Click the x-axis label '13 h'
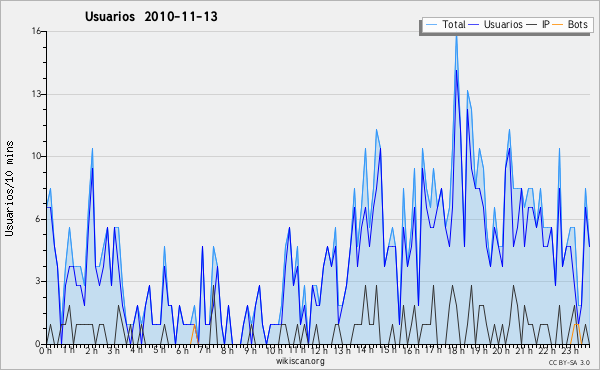Viewport: 600px width, 370px height. tap(342, 351)
